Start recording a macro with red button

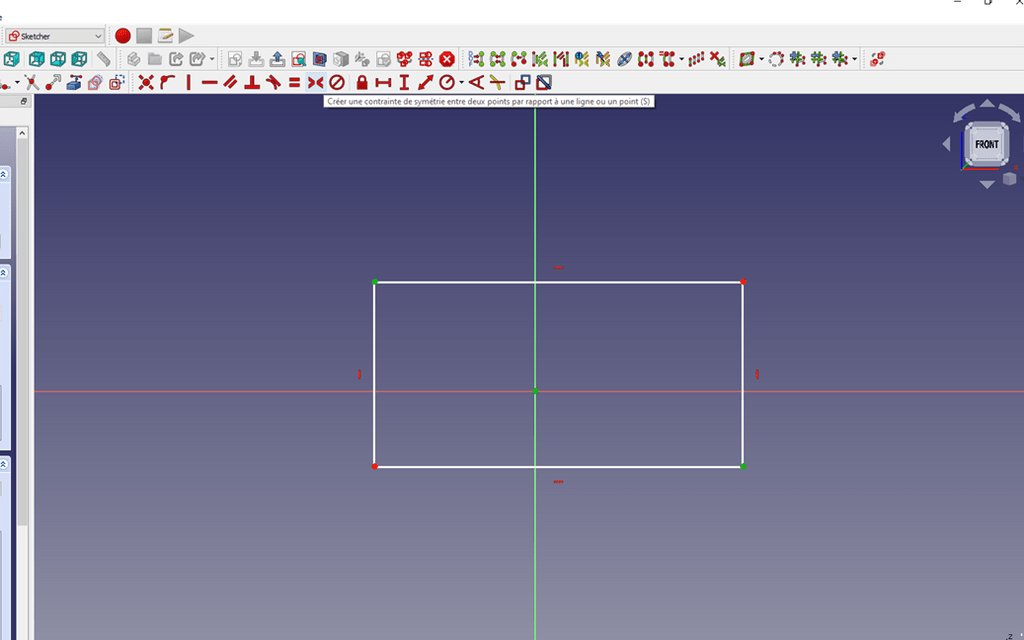123,36
